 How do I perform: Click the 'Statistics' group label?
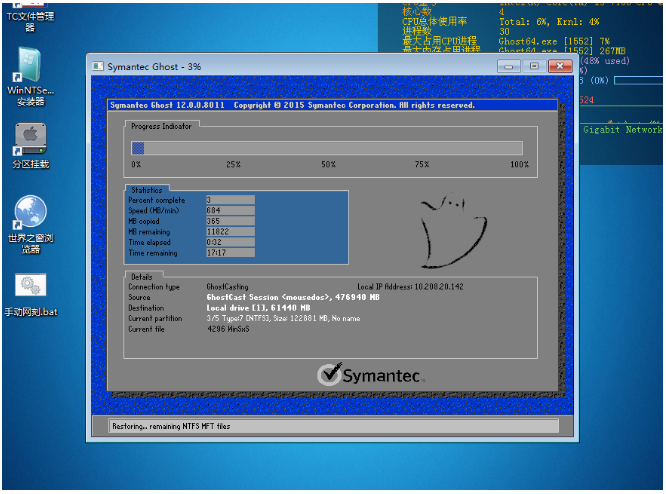click(147, 190)
